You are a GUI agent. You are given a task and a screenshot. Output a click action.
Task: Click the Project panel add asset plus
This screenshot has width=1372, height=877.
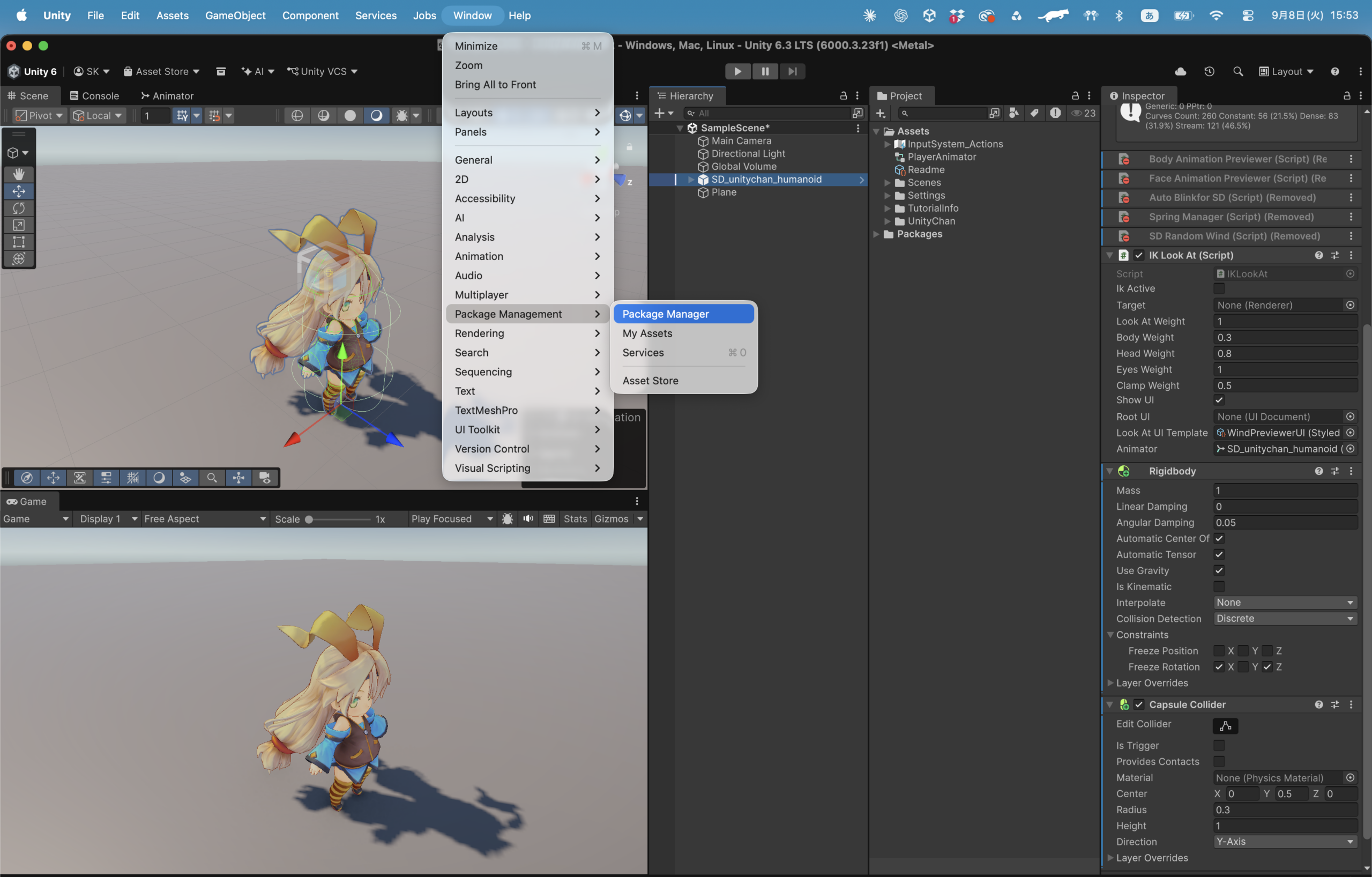pyautogui.click(x=881, y=114)
